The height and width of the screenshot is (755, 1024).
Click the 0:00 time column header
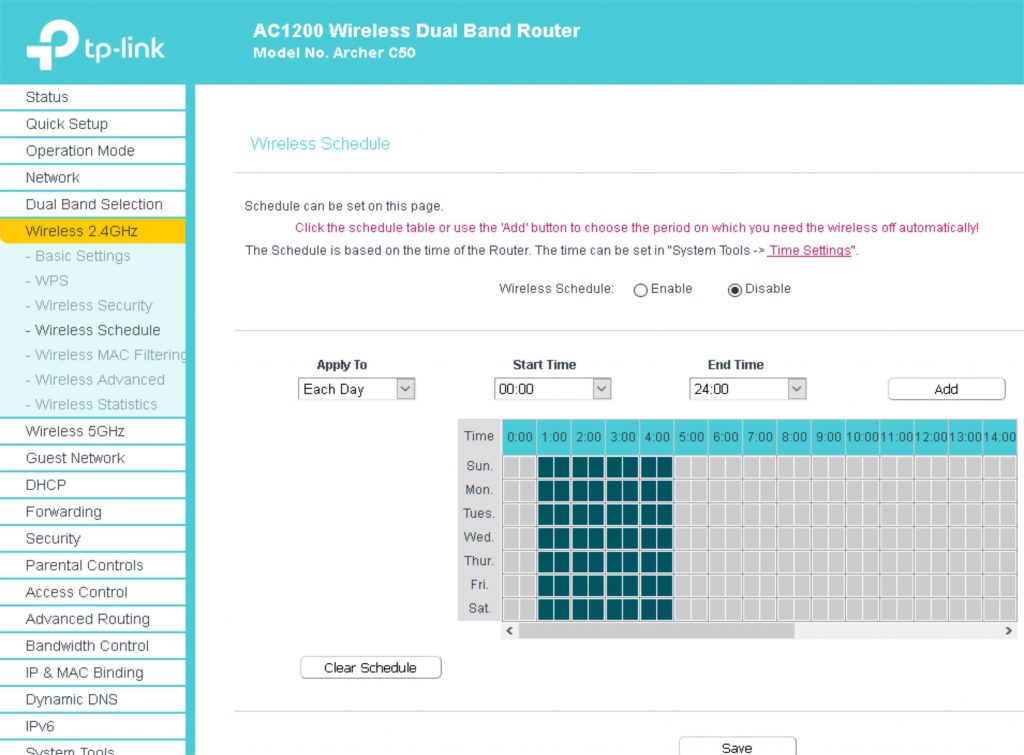pyautogui.click(x=520, y=437)
